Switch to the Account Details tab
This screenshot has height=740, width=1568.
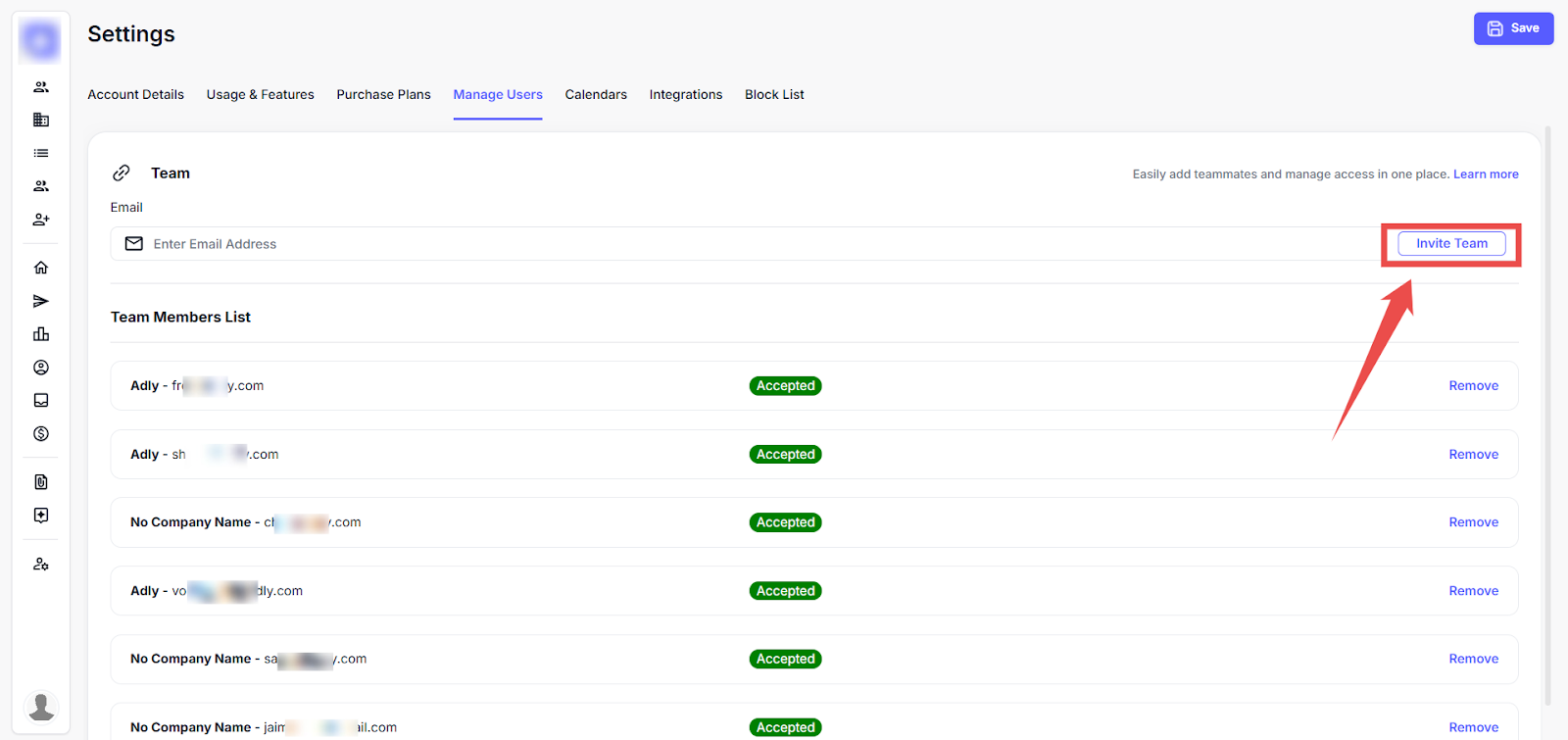point(135,95)
